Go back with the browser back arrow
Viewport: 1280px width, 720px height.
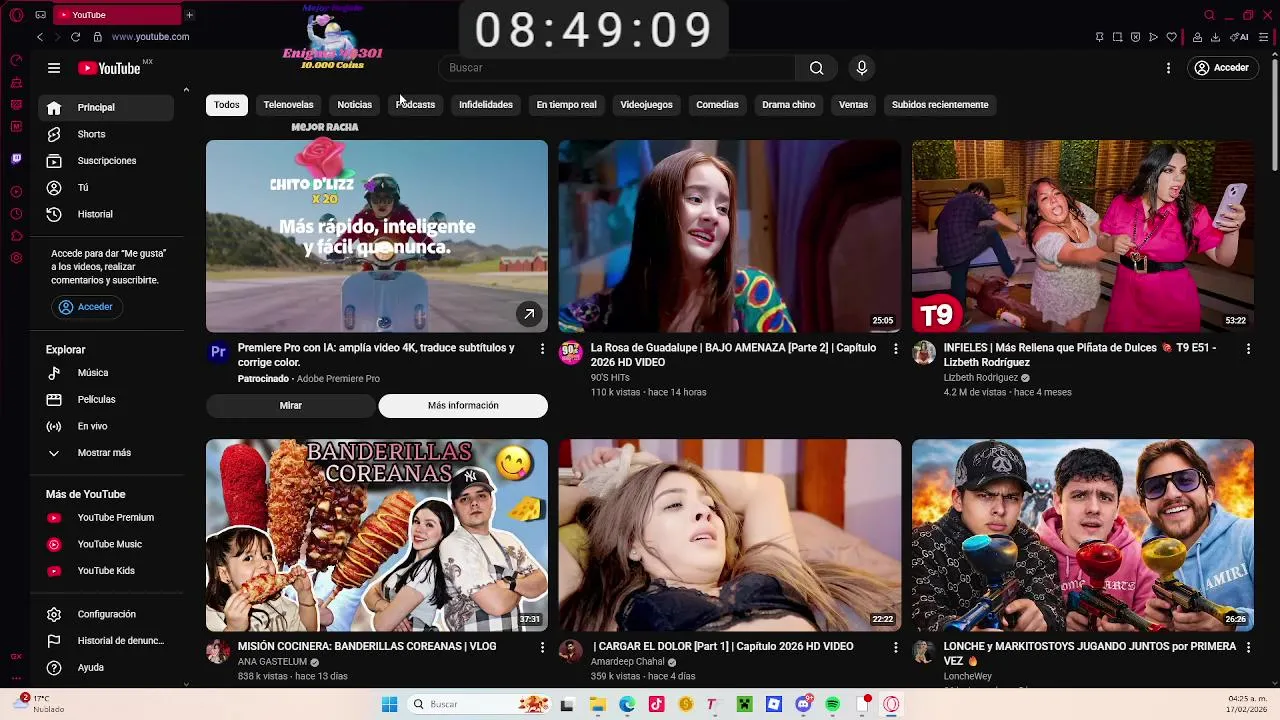point(40,37)
